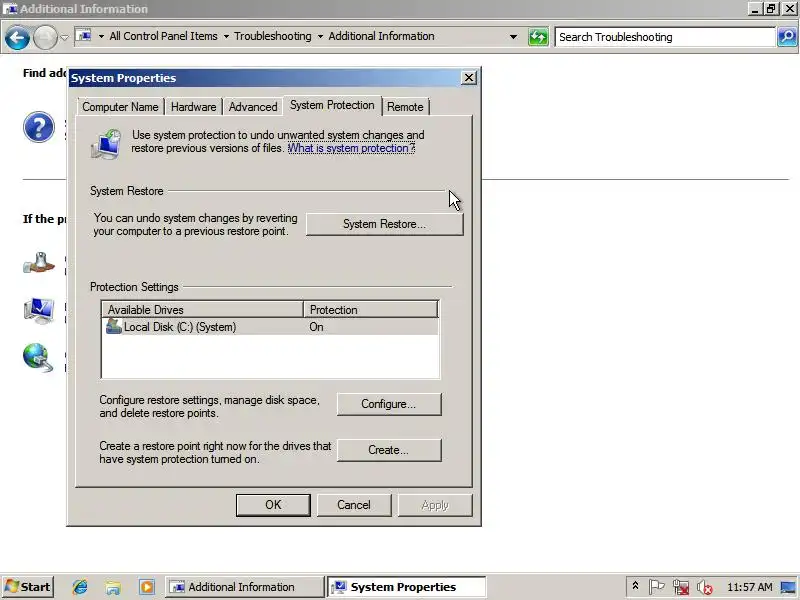Screen dimensions: 800x600
Task: Click the disabled Apply button
Action: click(x=435, y=505)
